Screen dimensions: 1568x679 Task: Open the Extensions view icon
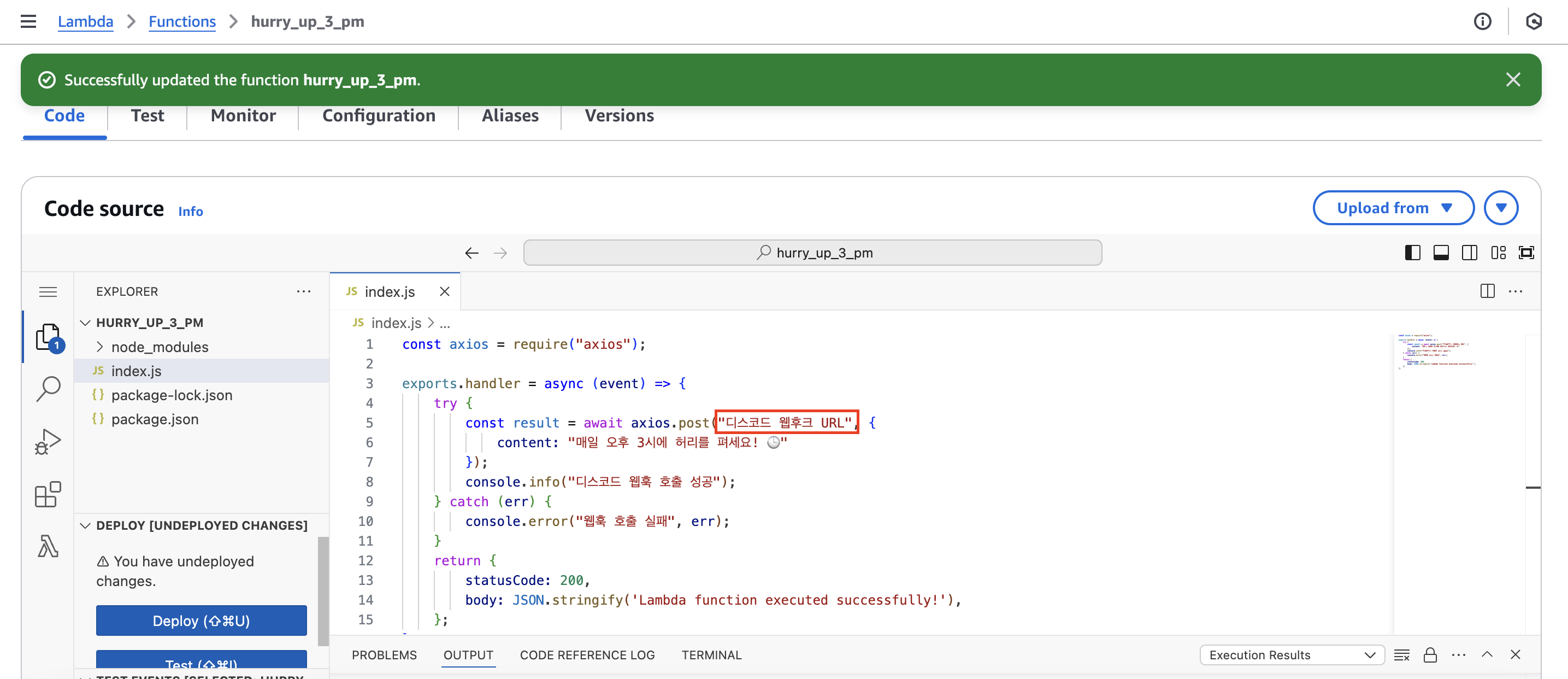[x=48, y=494]
